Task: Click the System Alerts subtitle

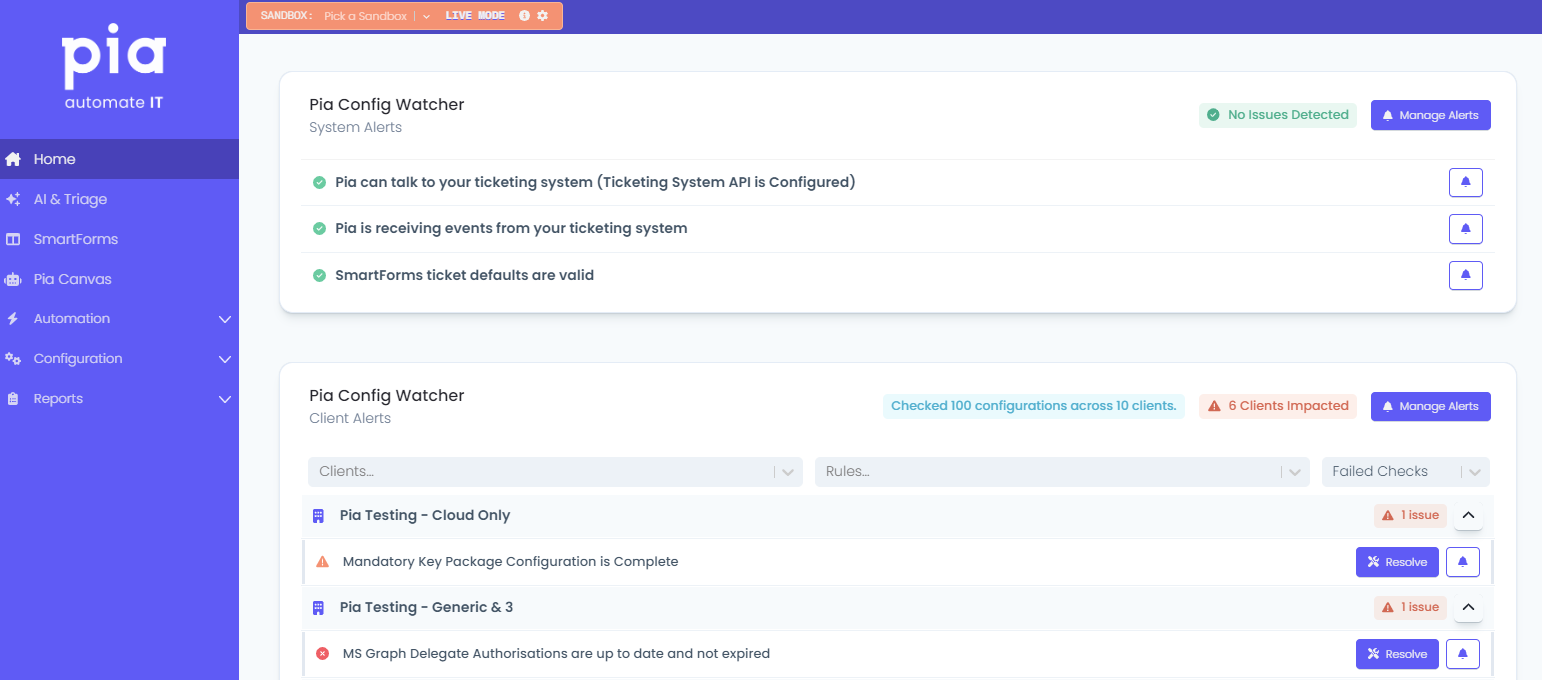Action: coord(355,128)
